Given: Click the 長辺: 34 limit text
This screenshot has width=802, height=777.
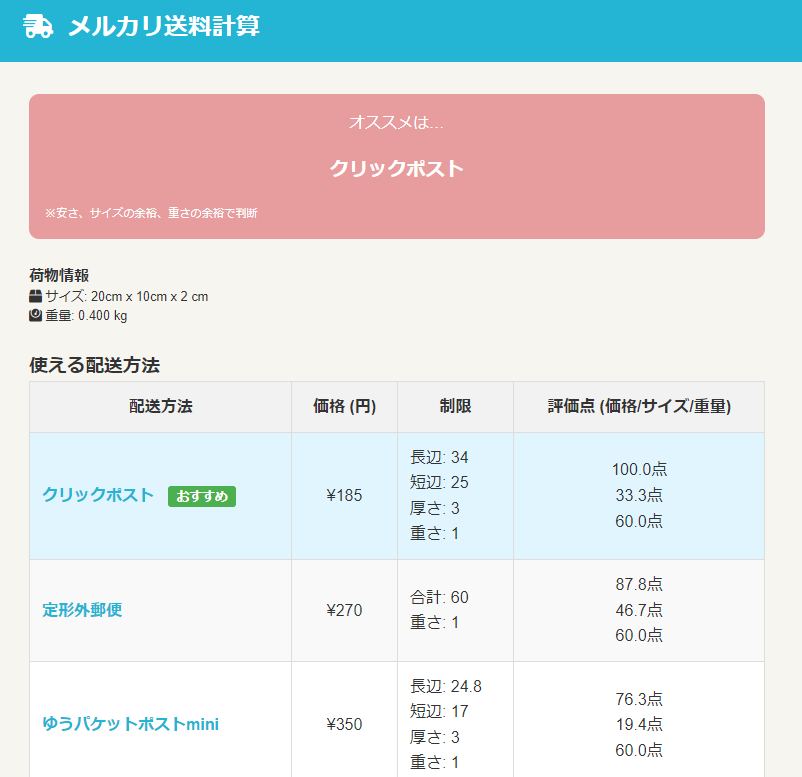Looking at the screenshot, I should (439, 457).
